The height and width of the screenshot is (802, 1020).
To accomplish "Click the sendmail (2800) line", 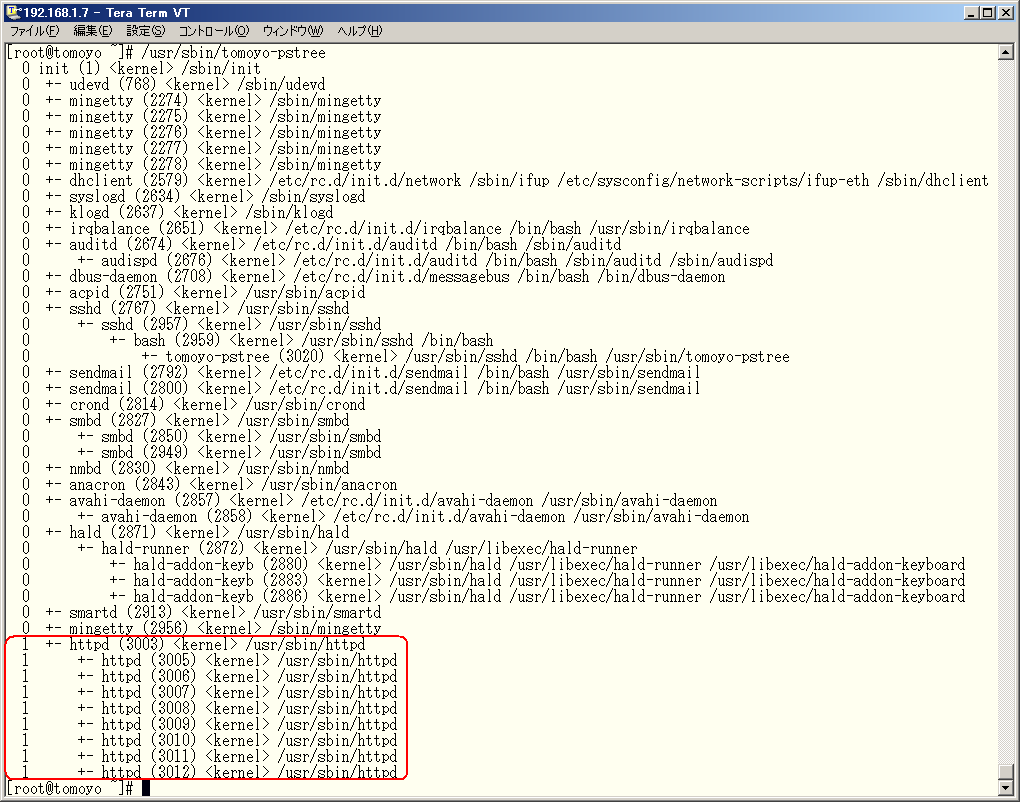I will point(361,388).
